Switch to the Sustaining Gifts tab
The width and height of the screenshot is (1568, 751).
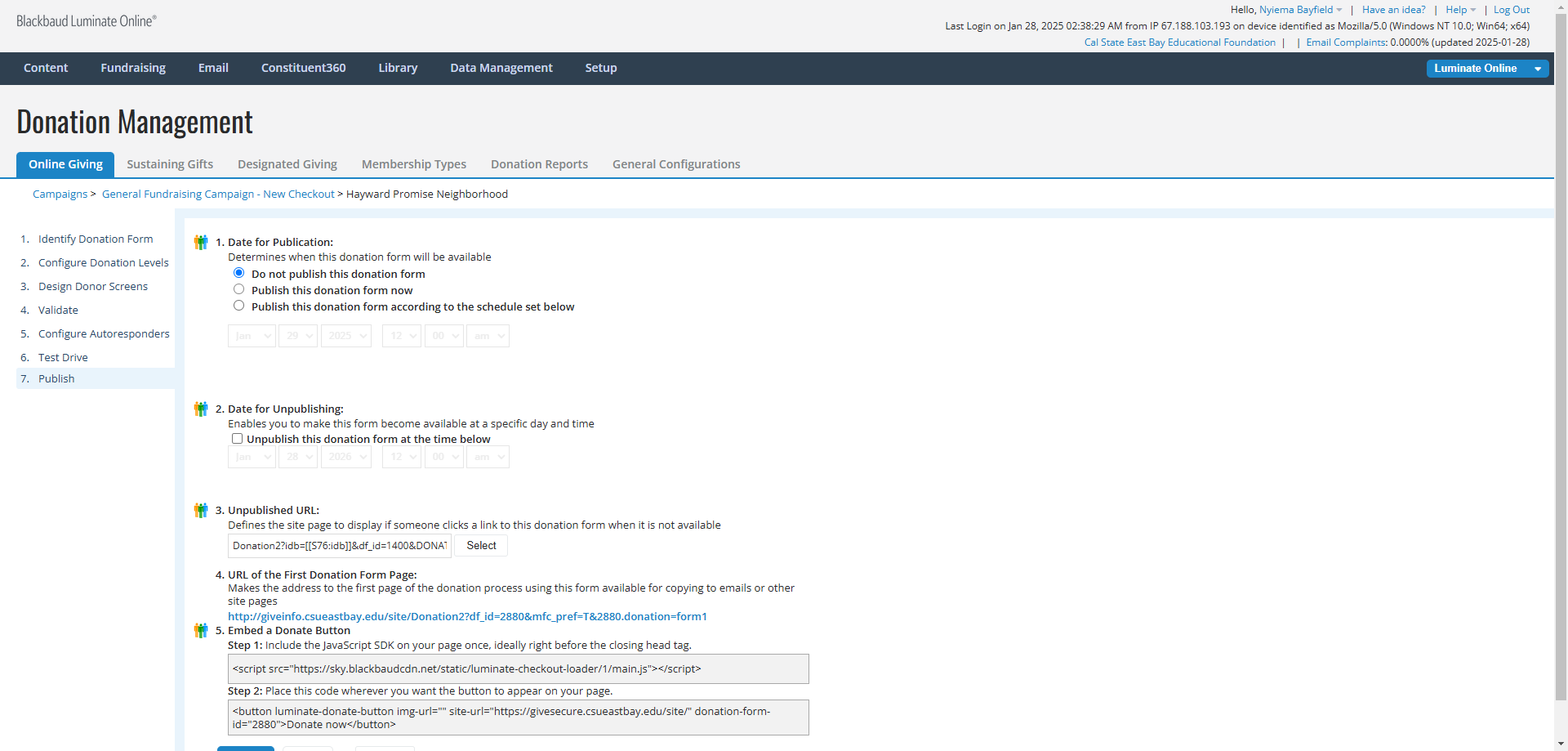[170, 164]
